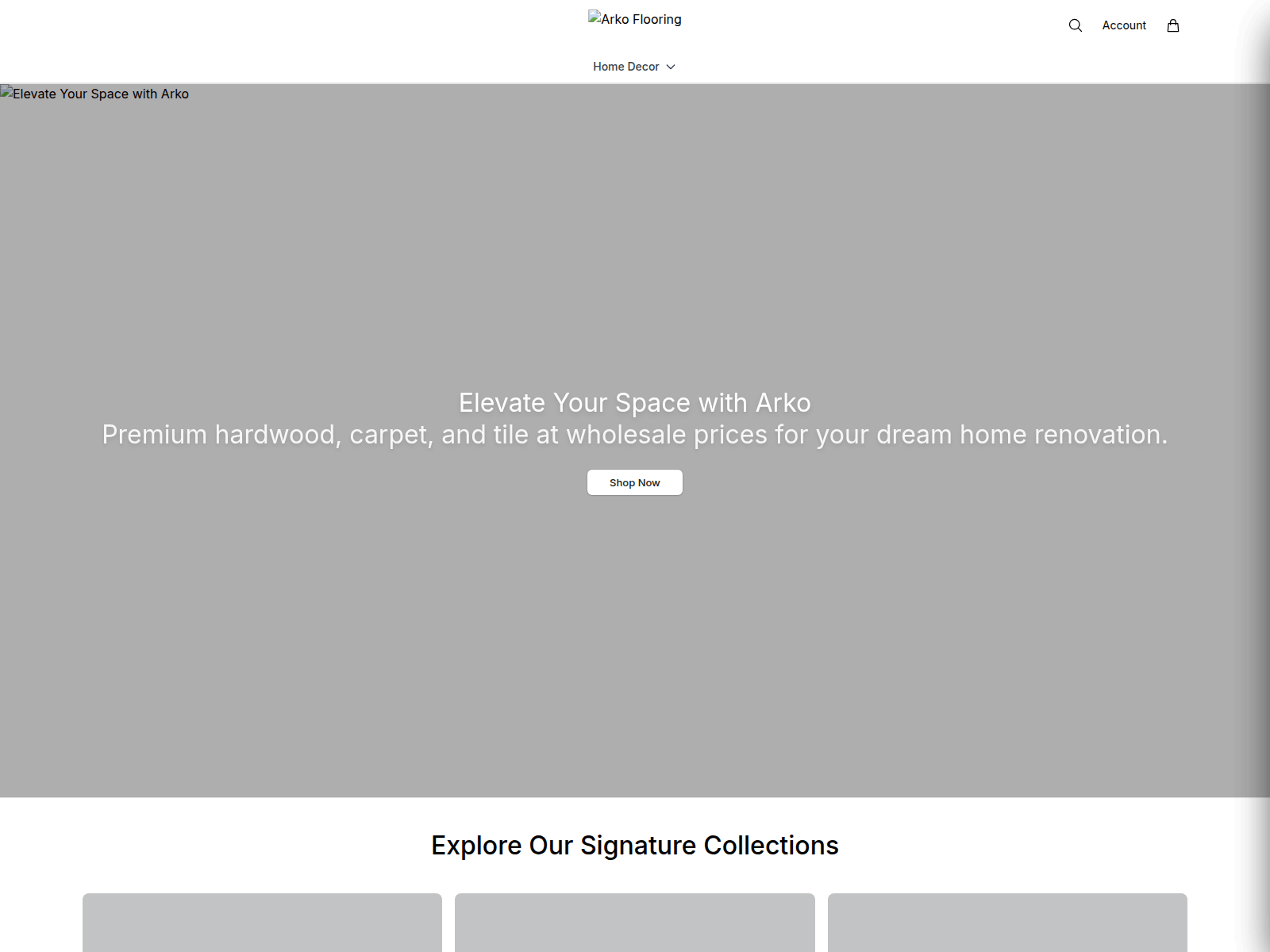Click the 'Explore Our Signature Collections' heading
This screenshot has height=952, width=1270.
[x=635, y=846]
